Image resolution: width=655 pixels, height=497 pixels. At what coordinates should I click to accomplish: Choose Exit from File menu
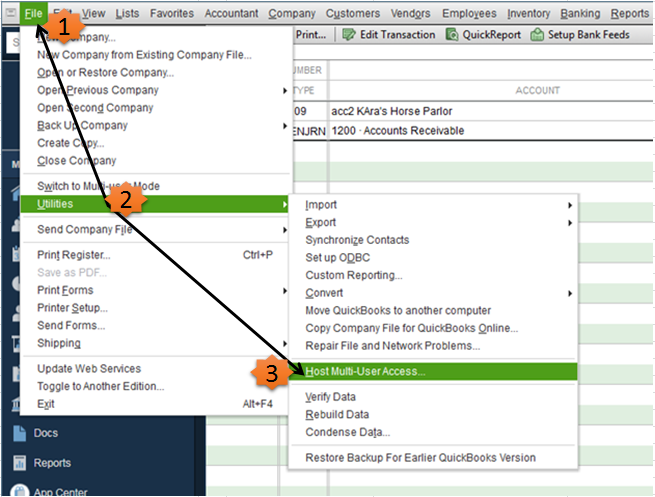pyautogui.click(x=46, y=404)
